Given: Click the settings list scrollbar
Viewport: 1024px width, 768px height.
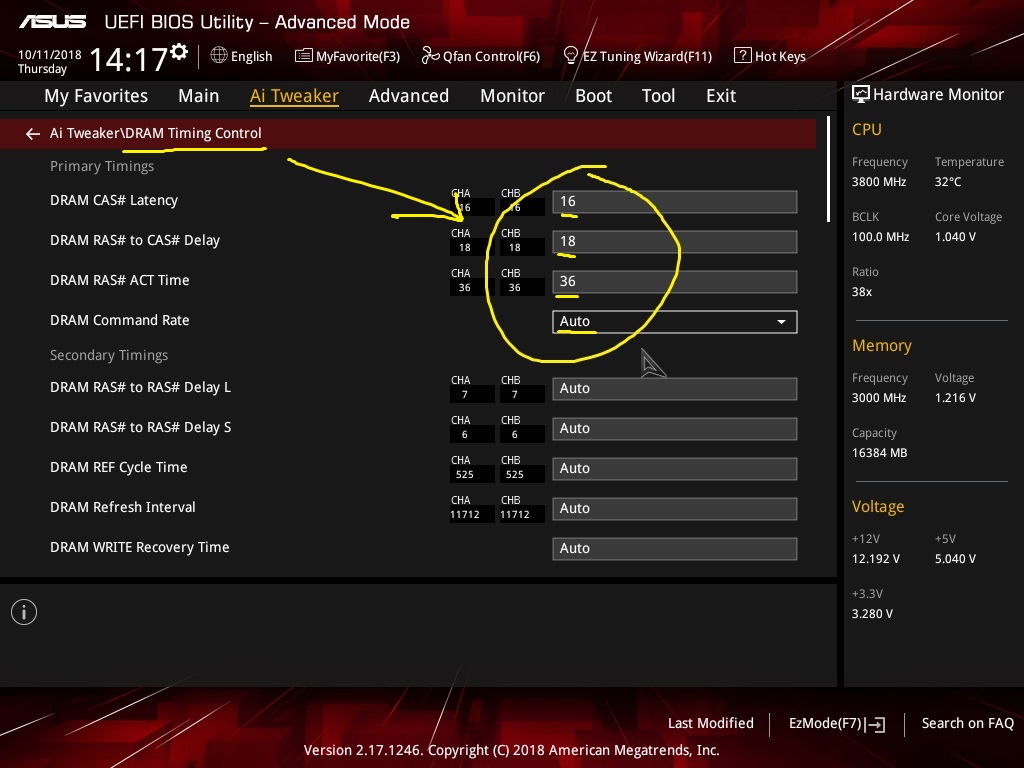Looking at the screenshot, I should pos(828,169).
